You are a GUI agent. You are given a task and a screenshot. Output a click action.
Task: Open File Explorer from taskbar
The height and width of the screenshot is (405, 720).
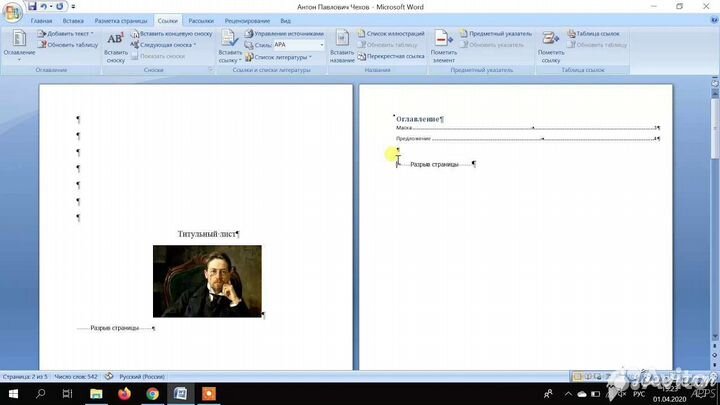[96, 394]
